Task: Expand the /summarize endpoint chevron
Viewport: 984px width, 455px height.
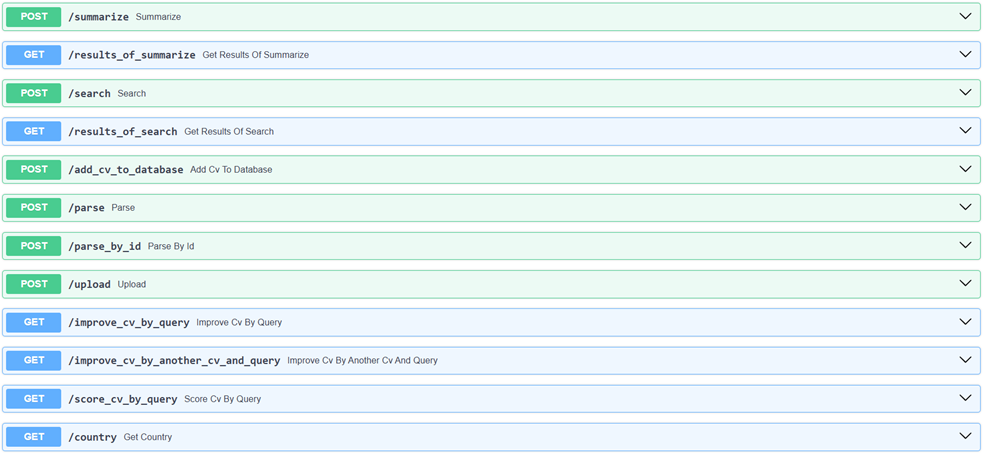Action: [x=965, y=16]
